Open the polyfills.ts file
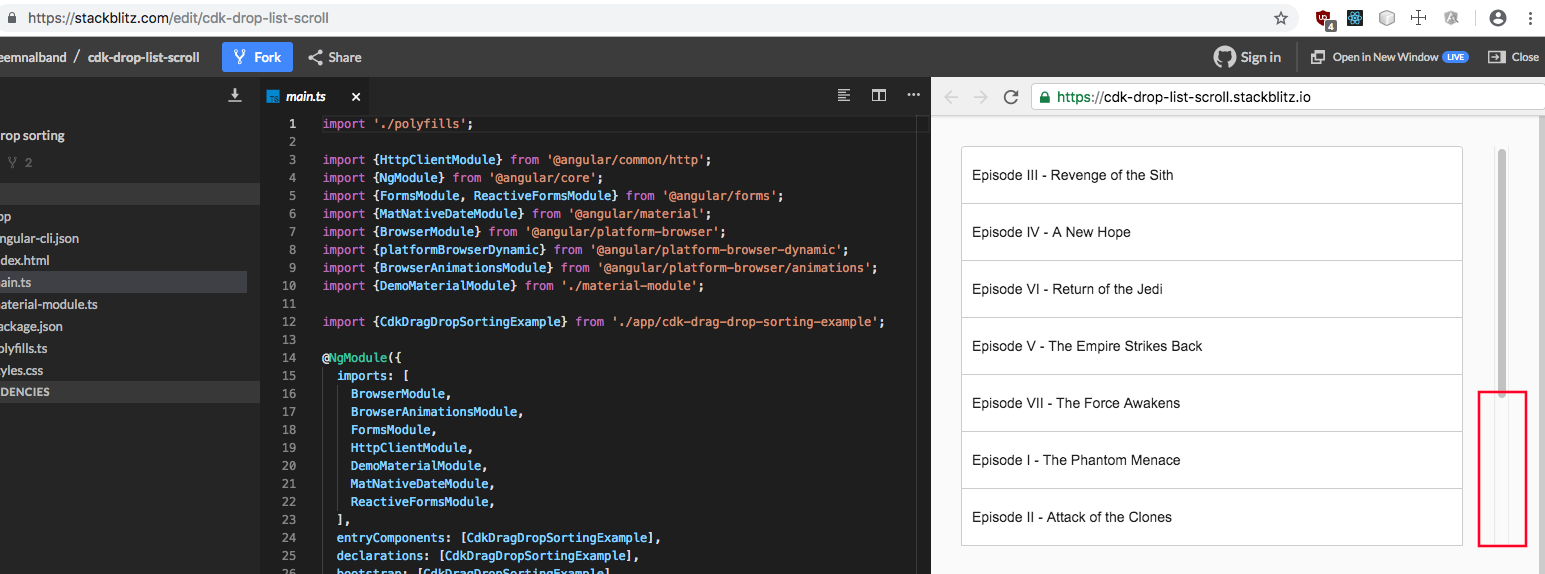The image size is (1545, 574). [x=123, y=348]
